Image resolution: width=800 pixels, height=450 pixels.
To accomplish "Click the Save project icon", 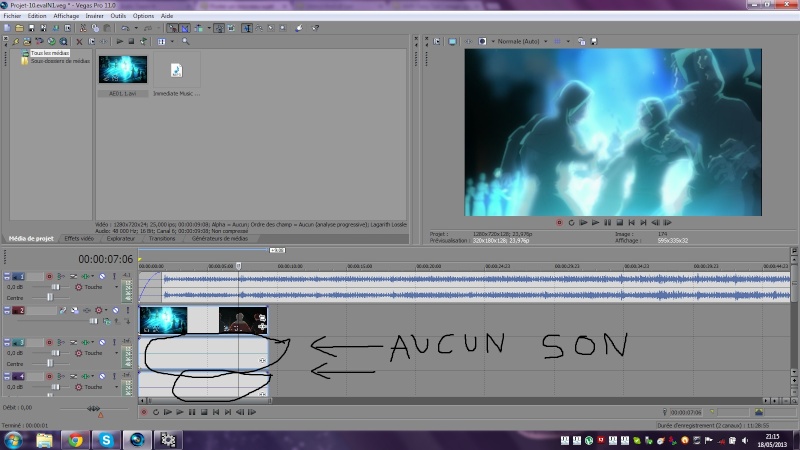I will (x=31, y=28).
